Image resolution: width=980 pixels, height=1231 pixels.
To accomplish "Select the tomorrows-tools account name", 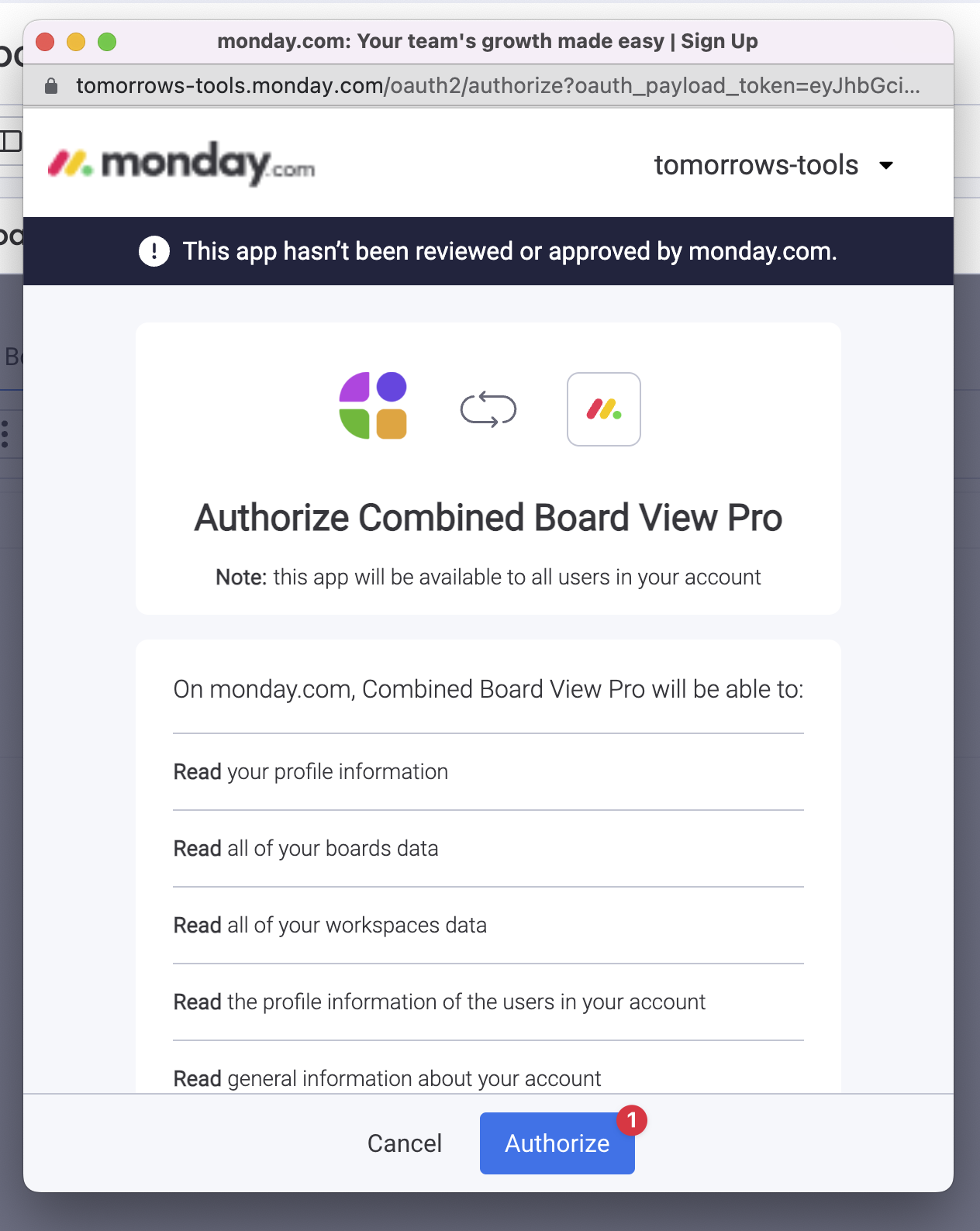I will point(756,165).
